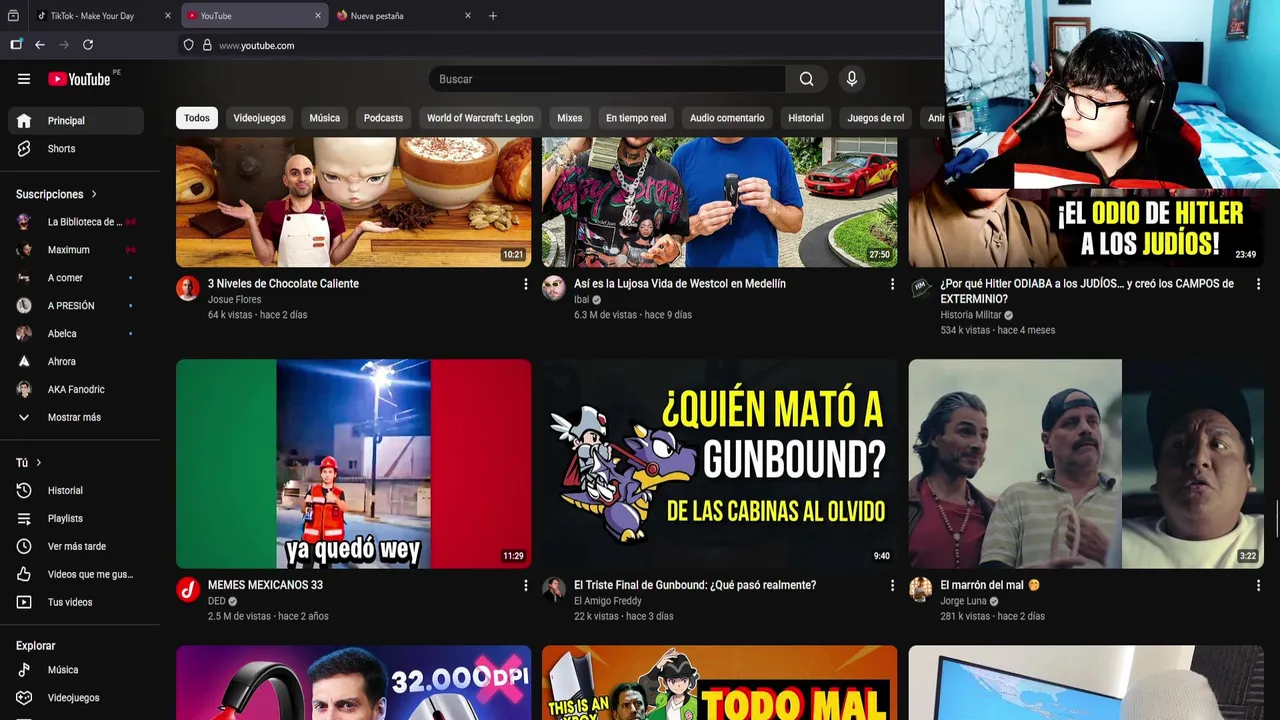
Task: Open title El Triste Final de Gunbound
Action: pos(695,585)
